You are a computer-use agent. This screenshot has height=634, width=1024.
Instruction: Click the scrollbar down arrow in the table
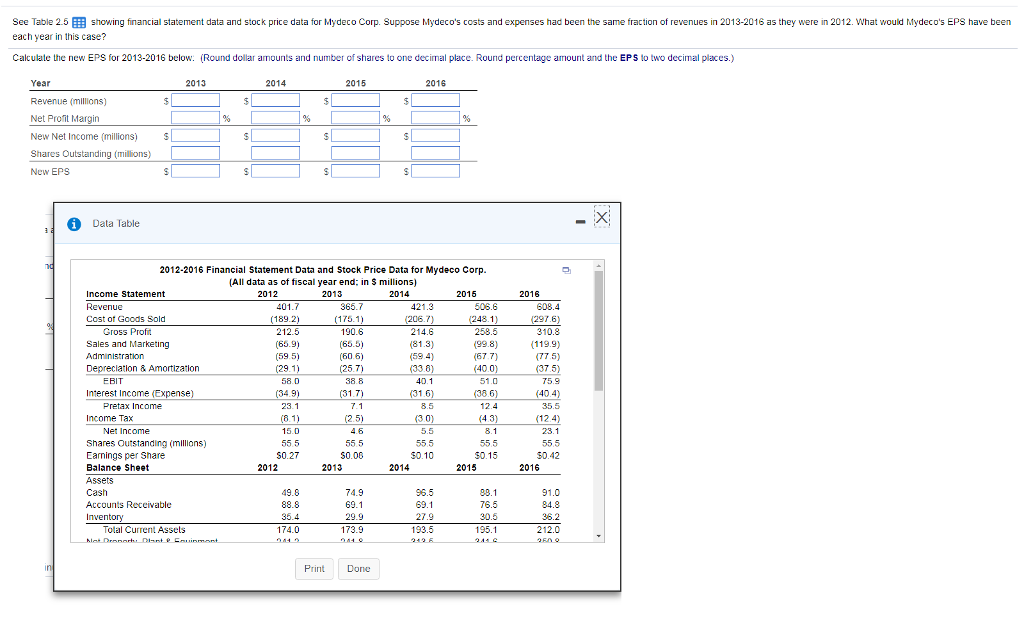click(598, 534)
